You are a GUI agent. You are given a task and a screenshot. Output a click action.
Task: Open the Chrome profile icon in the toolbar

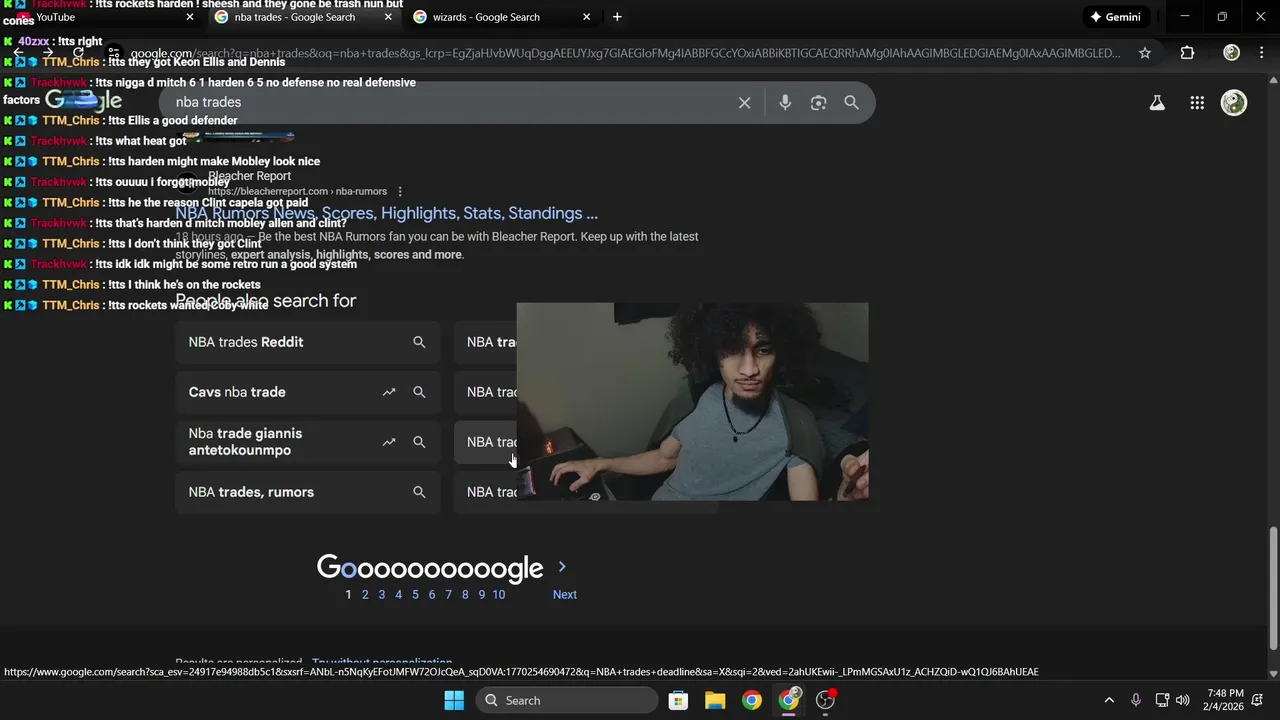(1232, 53)
